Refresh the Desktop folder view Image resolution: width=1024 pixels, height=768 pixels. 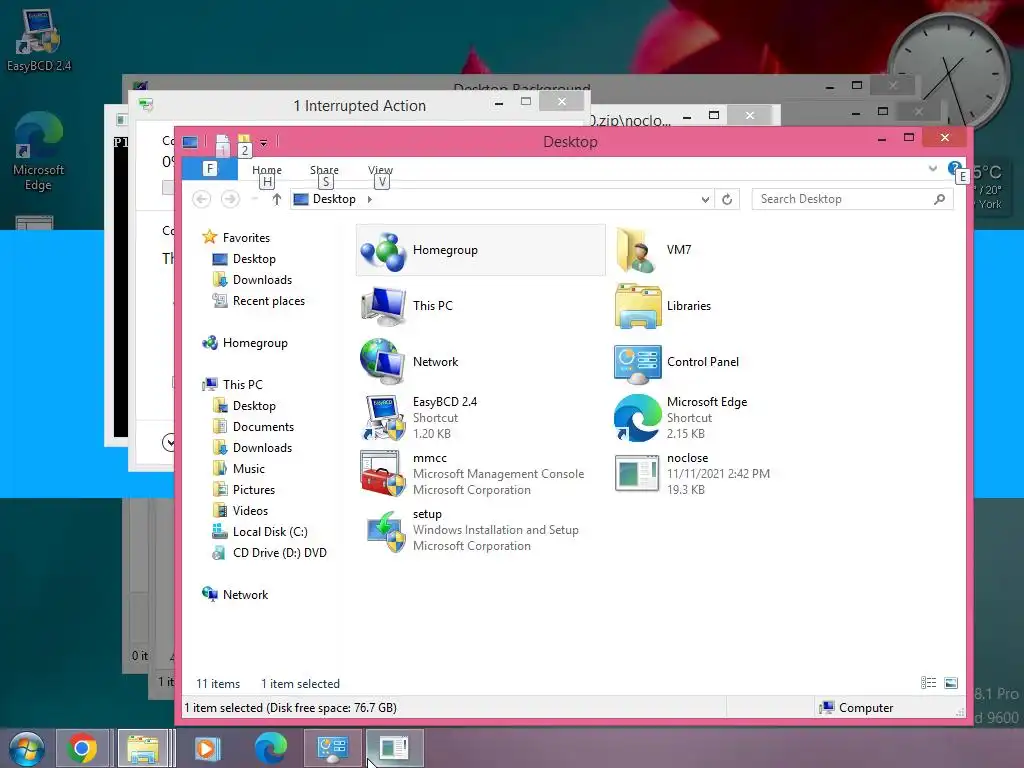[727, 199]
